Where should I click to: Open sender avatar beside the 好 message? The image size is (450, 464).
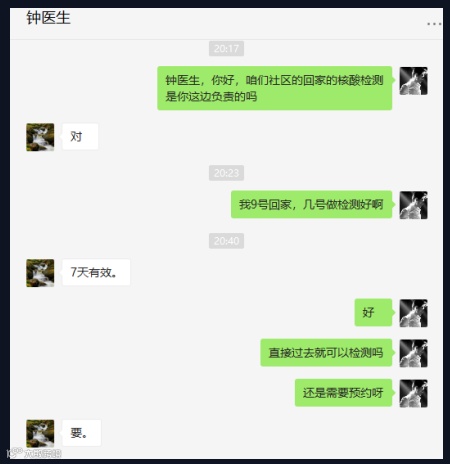[414, 313]
